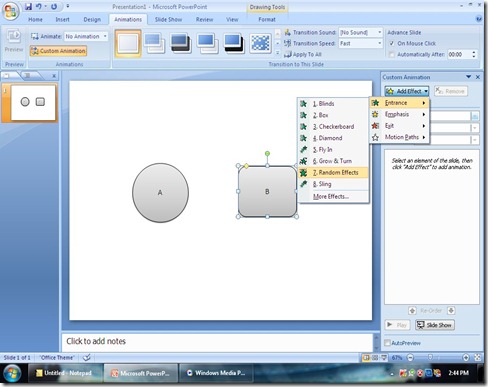The image size is (488, 387).
Task: Adjust the Automatically After time spinner
Action: click(x=474, y=54)
